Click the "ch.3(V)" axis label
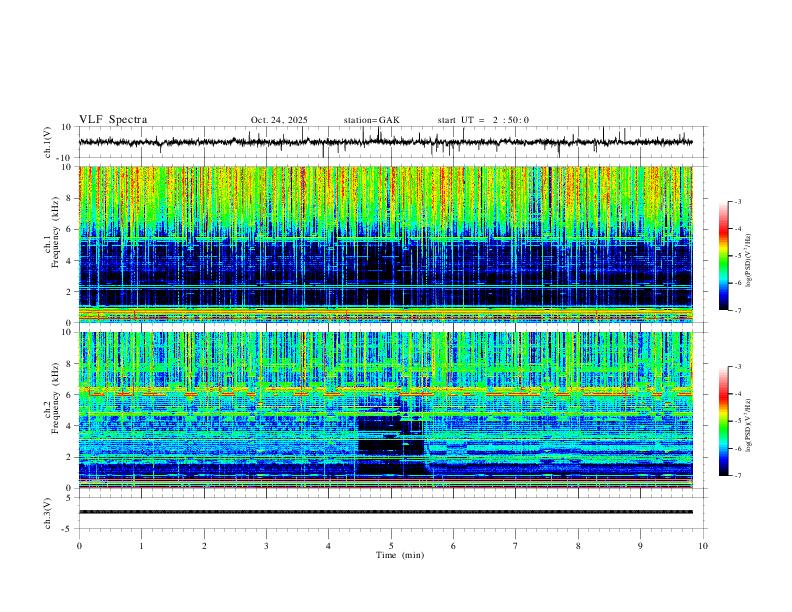The width and height of the screenshot is (792, 612). (48, 513)
